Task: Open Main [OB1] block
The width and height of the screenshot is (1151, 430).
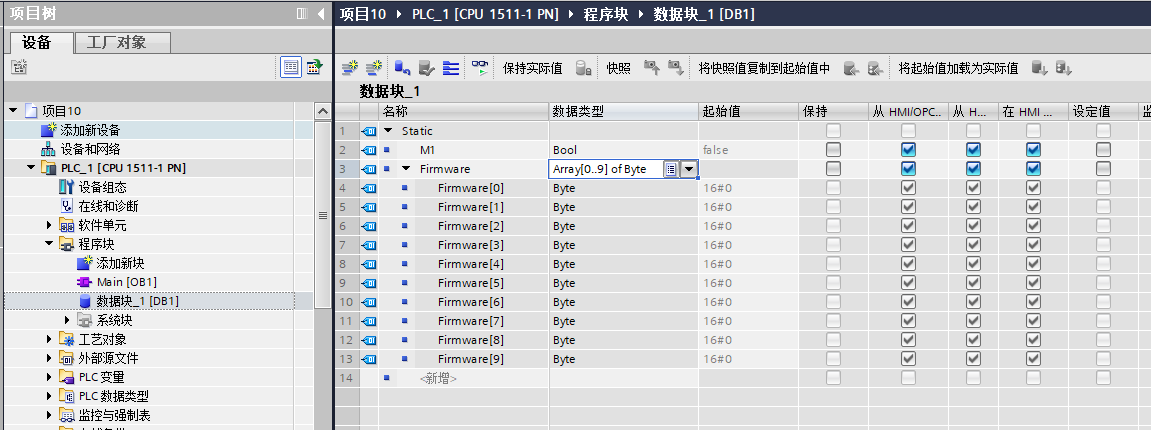Action: coord(126,282)
